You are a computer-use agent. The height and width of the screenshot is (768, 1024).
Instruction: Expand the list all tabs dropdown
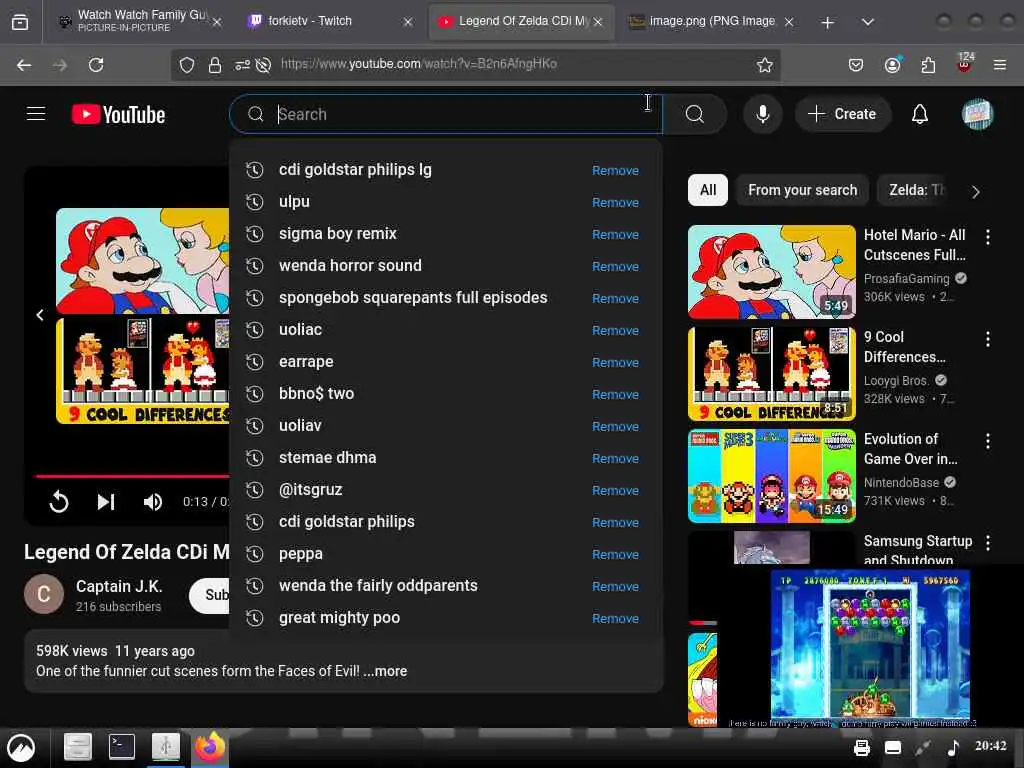click(x=867, y=22)
